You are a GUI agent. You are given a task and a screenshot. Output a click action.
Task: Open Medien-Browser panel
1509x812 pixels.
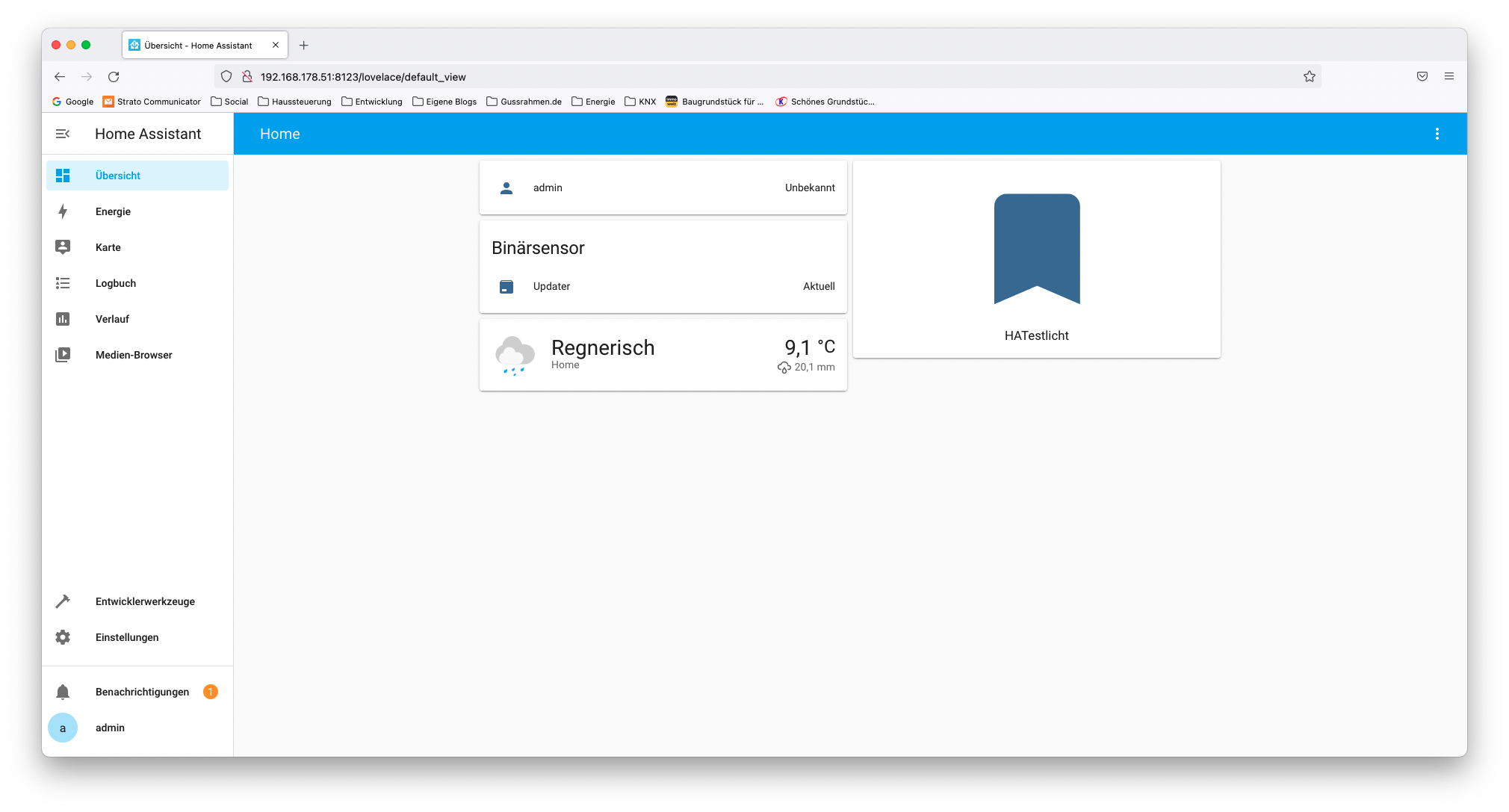coord(133,354)
